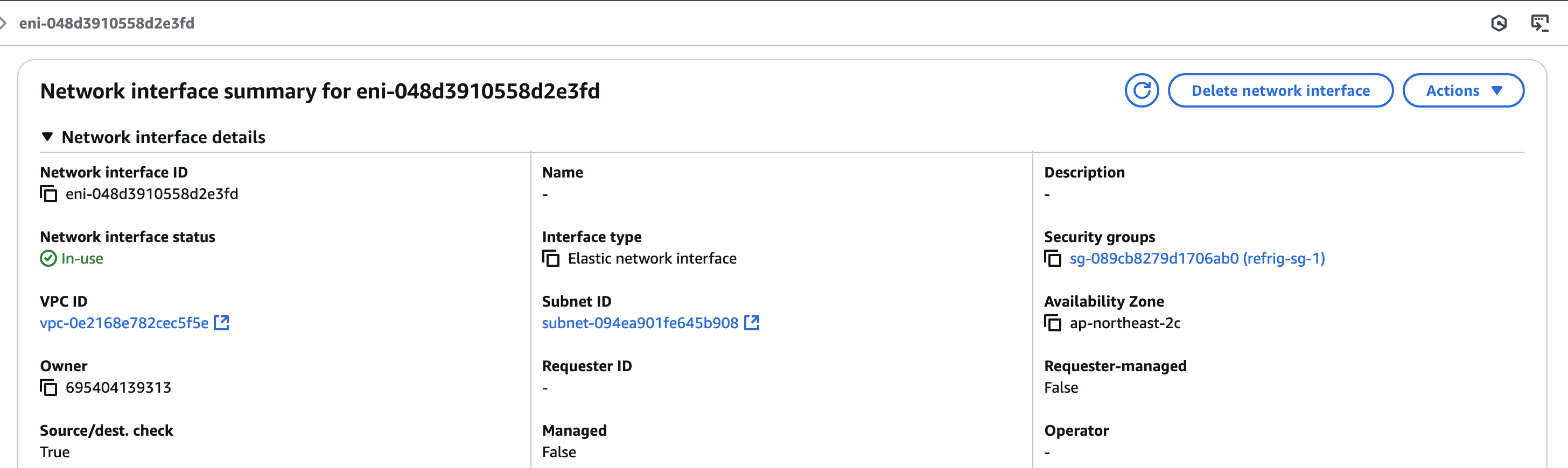Viewport: 1568px width, 468px height.
Task: Open the CloudShell icon in top bar
Action: pyautogui.click(x=1539, y=23)
